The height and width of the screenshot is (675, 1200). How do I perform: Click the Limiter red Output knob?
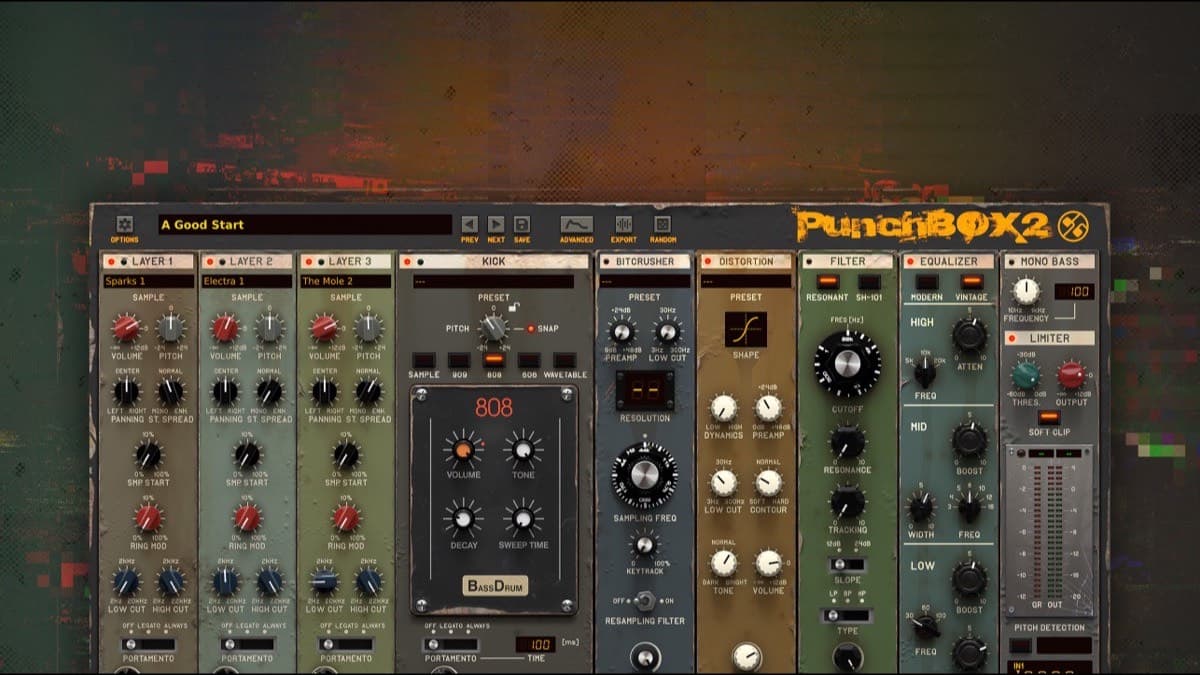pyautogui.click(x=1071, y=376)
